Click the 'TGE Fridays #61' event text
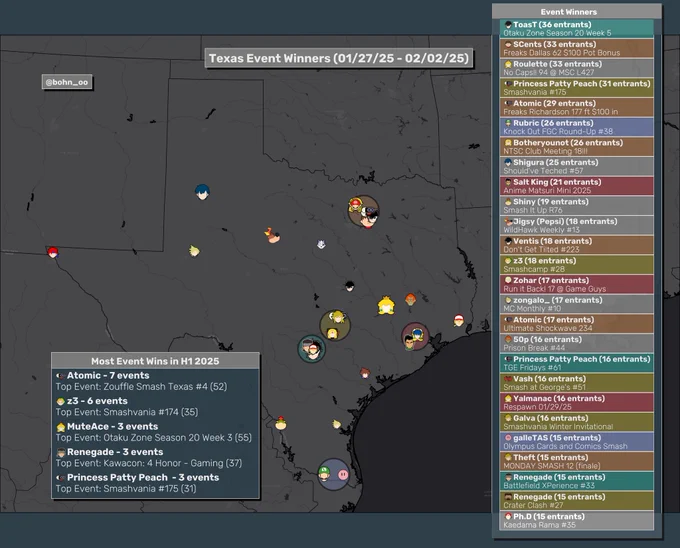The image size is (680, 548). click(532, 368)
